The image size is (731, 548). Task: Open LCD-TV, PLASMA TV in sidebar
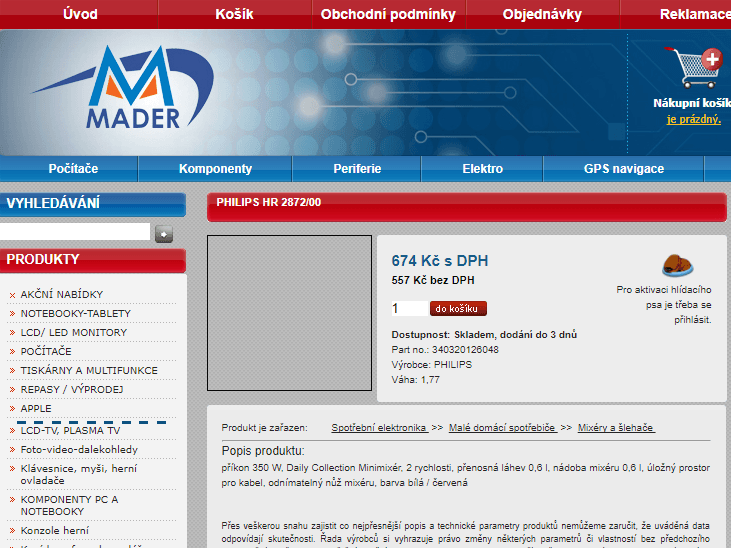click(x=70, y=430)
